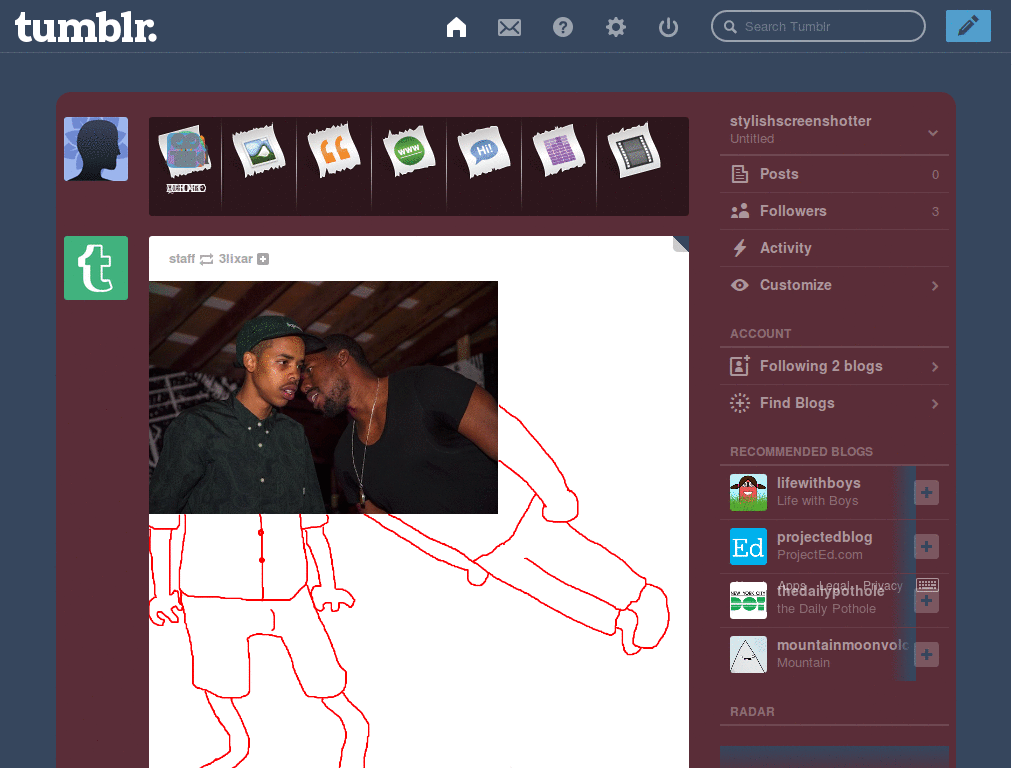Create a new text post
Viewport: 1024px width, 768px height.
tap(185, 160)
